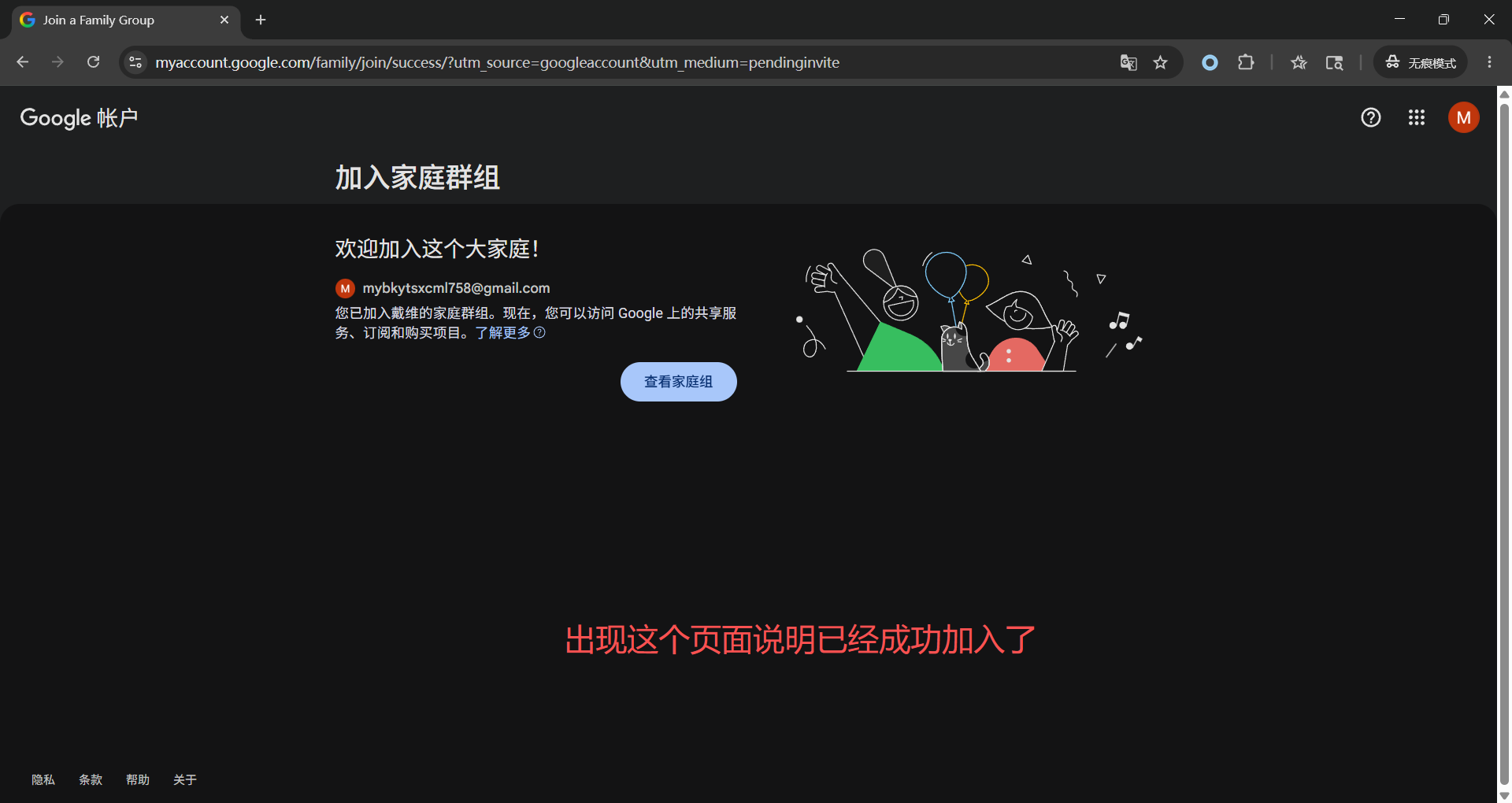This screenshot has height=803, width=1512.
Task: Click the scrollbar up arrow
Action: pos(1504,94)
